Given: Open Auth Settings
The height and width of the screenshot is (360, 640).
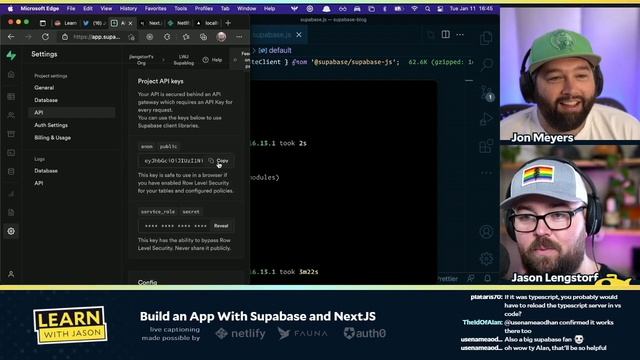Looking at the screenshot, I should click(51, 125).
